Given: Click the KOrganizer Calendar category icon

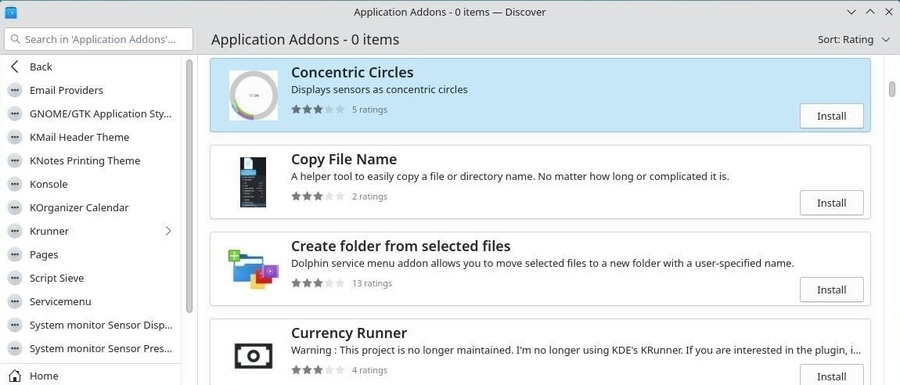Looking at the screenshot, I should pyautogui.click(x=15, y=208).
